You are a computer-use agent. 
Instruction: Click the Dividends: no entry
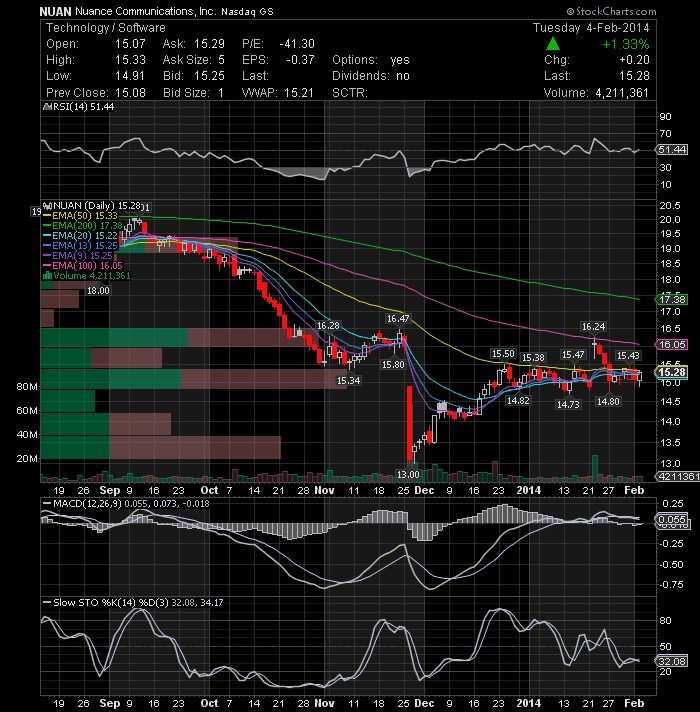coord(371,75)
